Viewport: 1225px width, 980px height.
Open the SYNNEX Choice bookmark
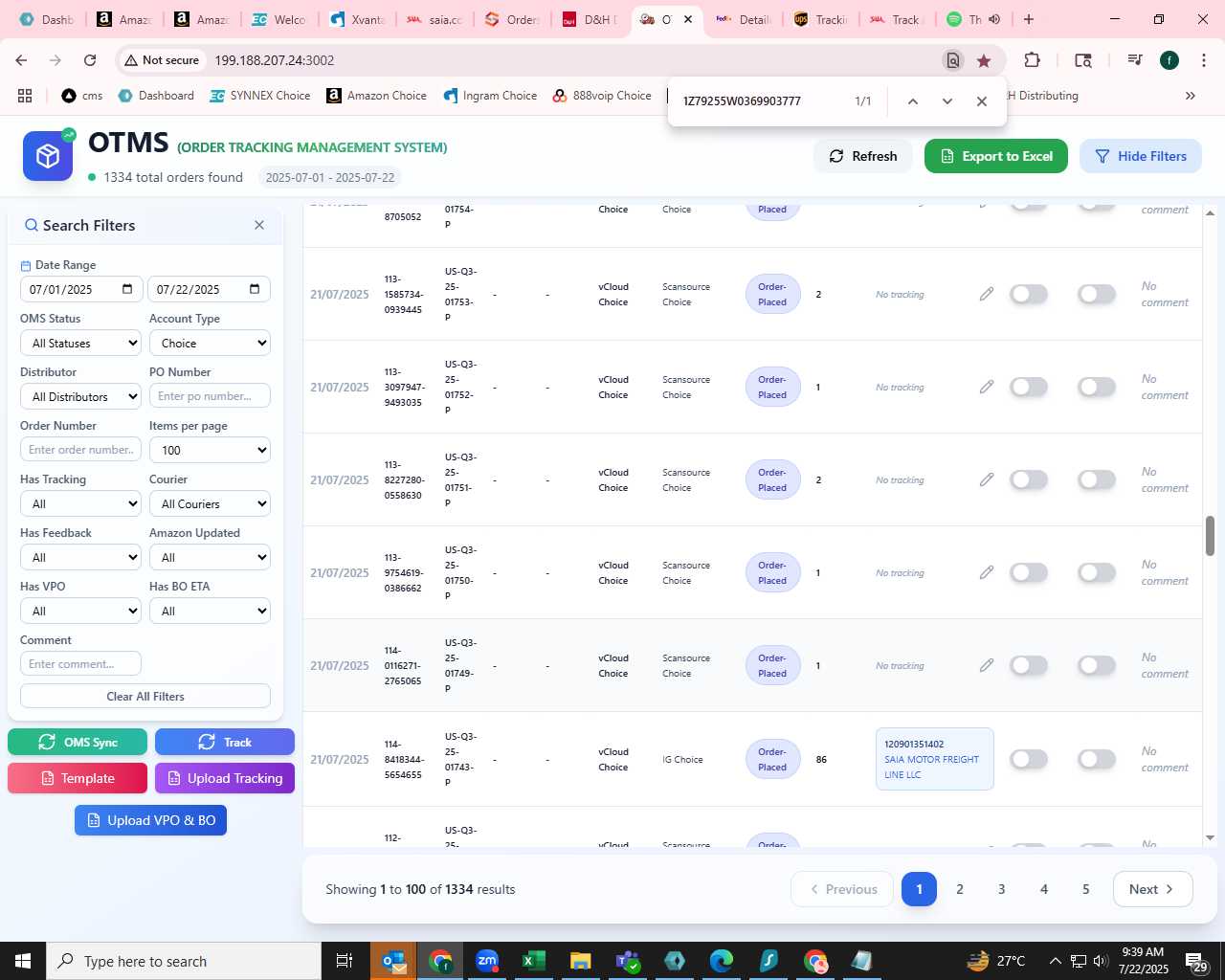click(260, 96)
